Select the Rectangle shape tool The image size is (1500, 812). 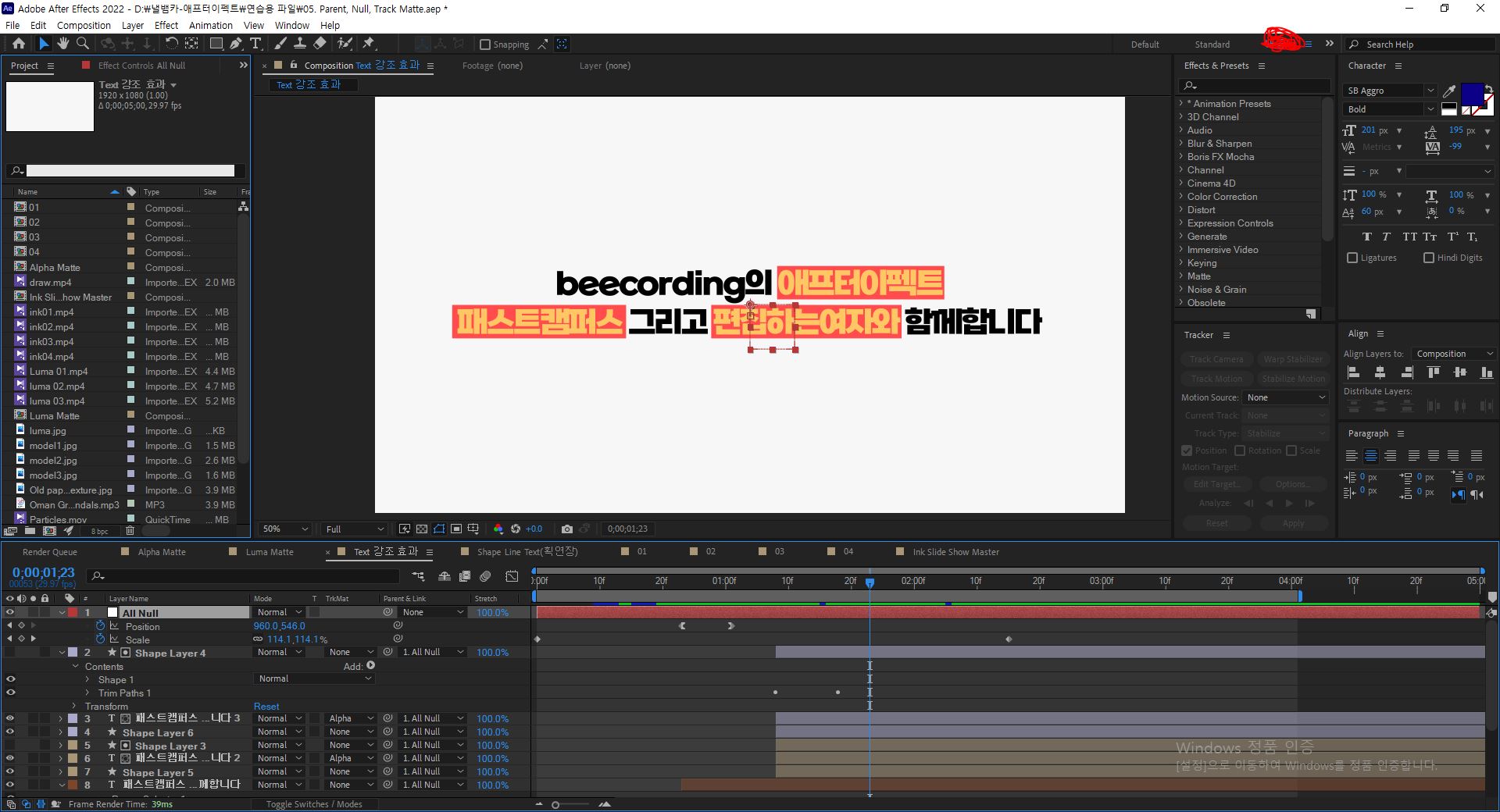(x=216, y=44)
